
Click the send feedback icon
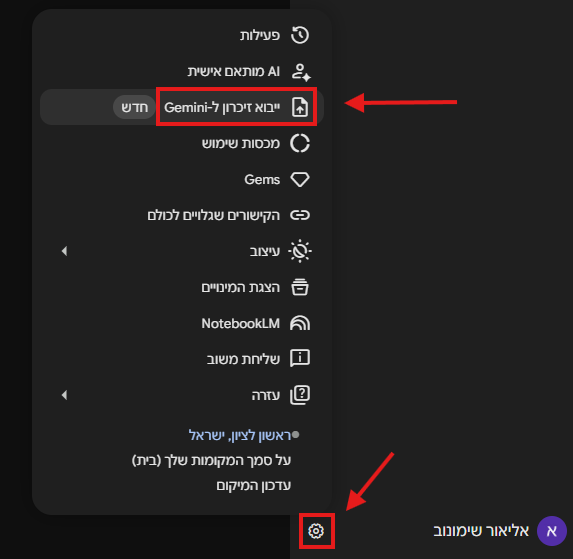coord(300,358)
